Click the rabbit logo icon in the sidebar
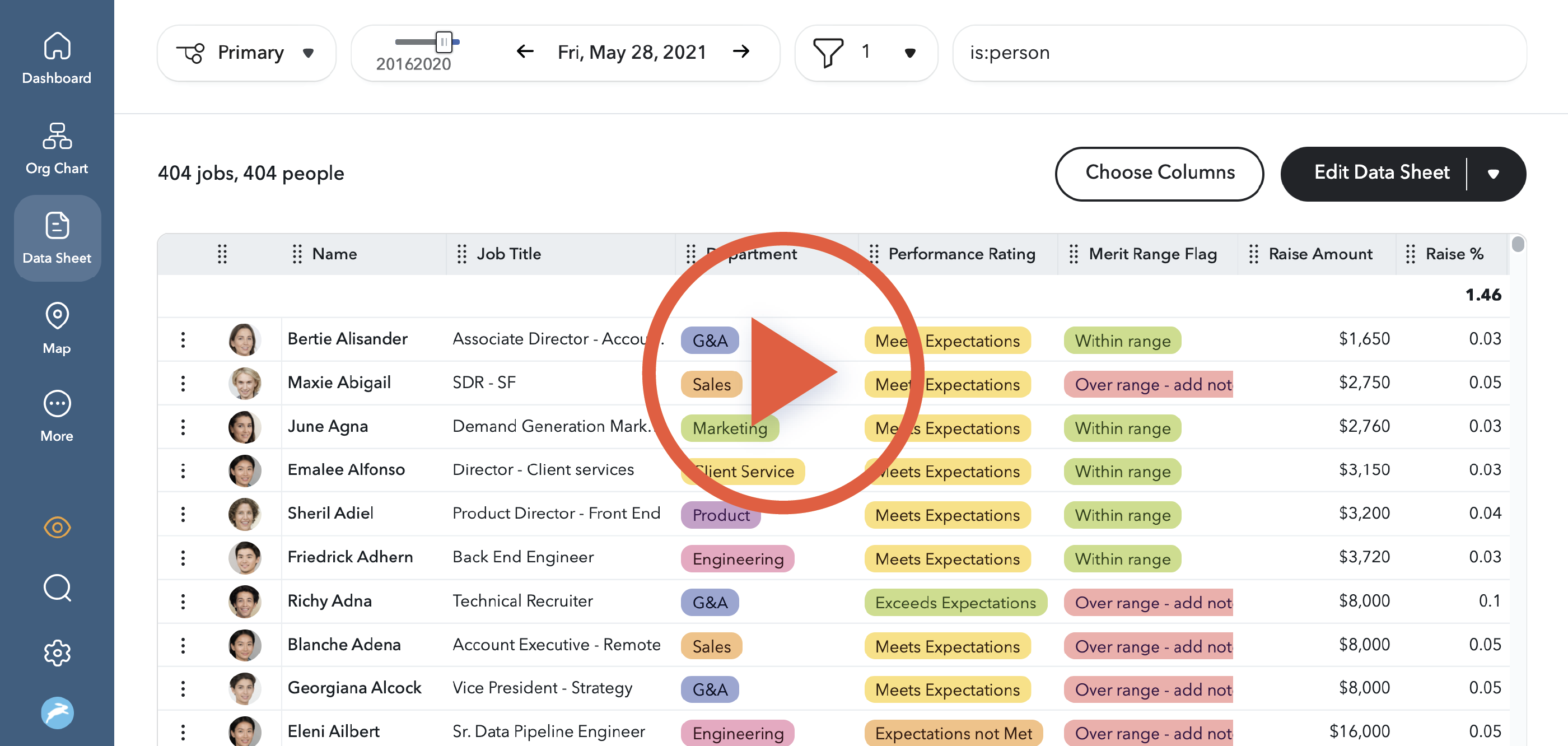1568x746 pixels. coord(57,712)
